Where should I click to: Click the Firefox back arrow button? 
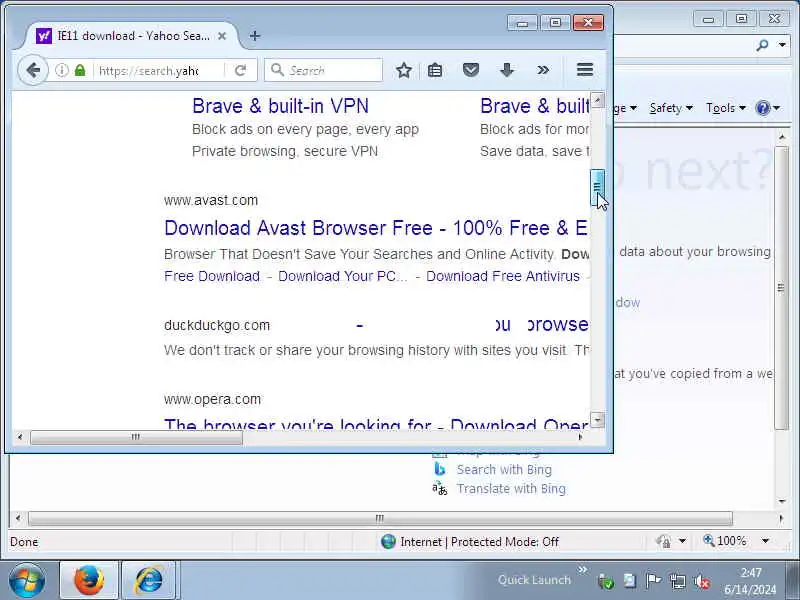click(x=33, y=70)
